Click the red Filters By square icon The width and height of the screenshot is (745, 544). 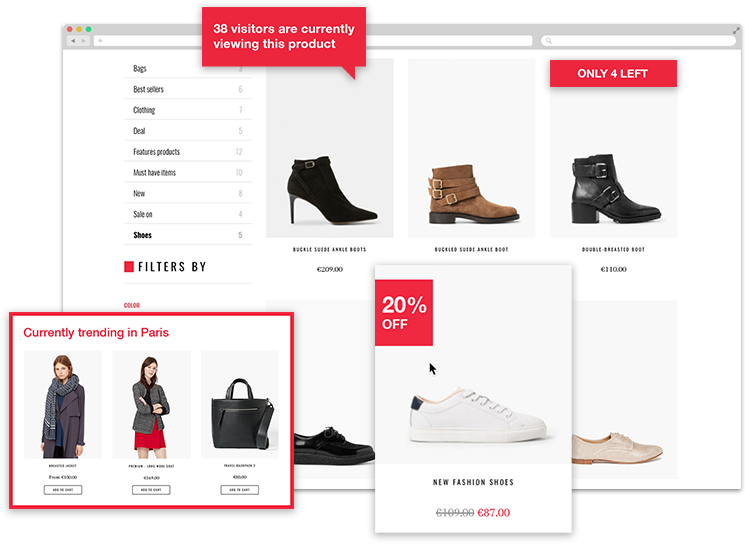pyautogui.click(x=129, y=267)
